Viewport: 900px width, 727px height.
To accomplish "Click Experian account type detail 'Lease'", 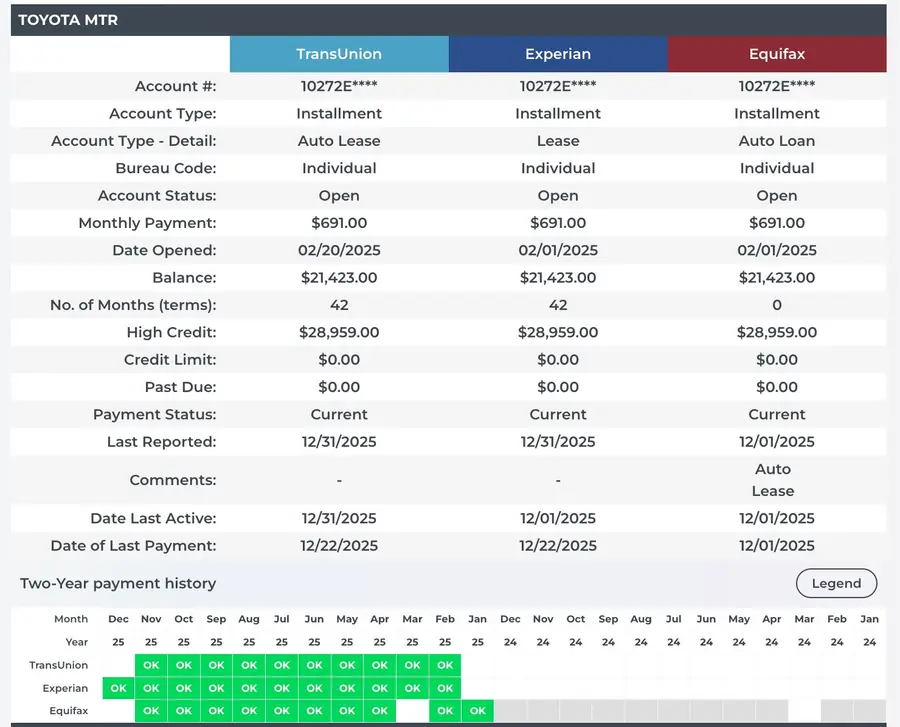I will coord(558,141).
